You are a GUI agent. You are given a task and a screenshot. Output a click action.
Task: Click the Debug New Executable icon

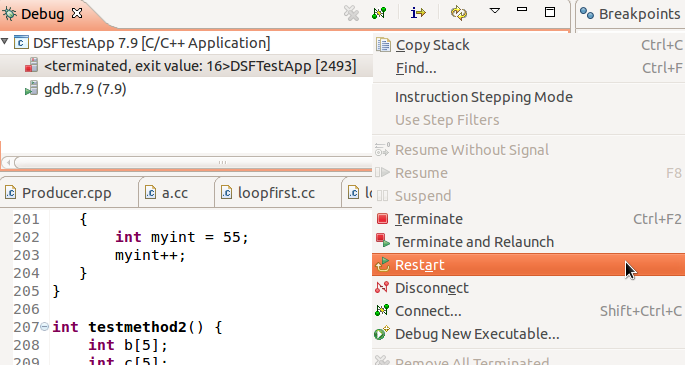(x=382, y=333)
